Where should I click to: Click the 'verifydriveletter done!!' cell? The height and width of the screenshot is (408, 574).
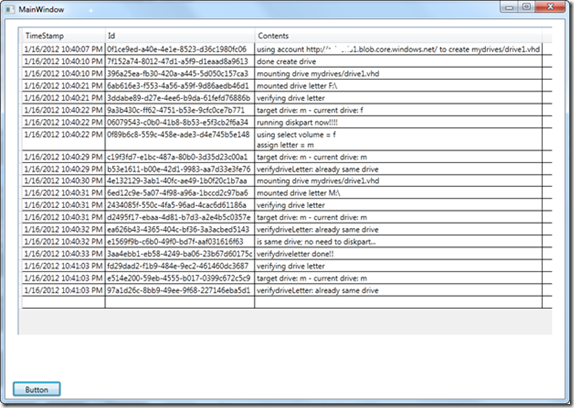[x=398, y=254]
